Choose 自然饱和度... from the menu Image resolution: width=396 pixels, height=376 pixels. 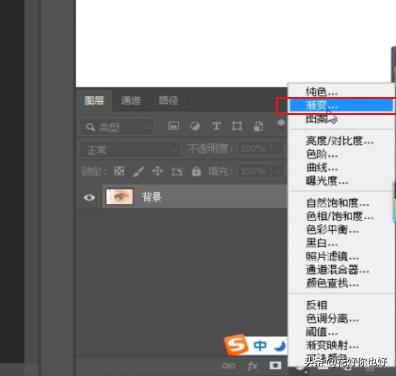coord(341,203)
